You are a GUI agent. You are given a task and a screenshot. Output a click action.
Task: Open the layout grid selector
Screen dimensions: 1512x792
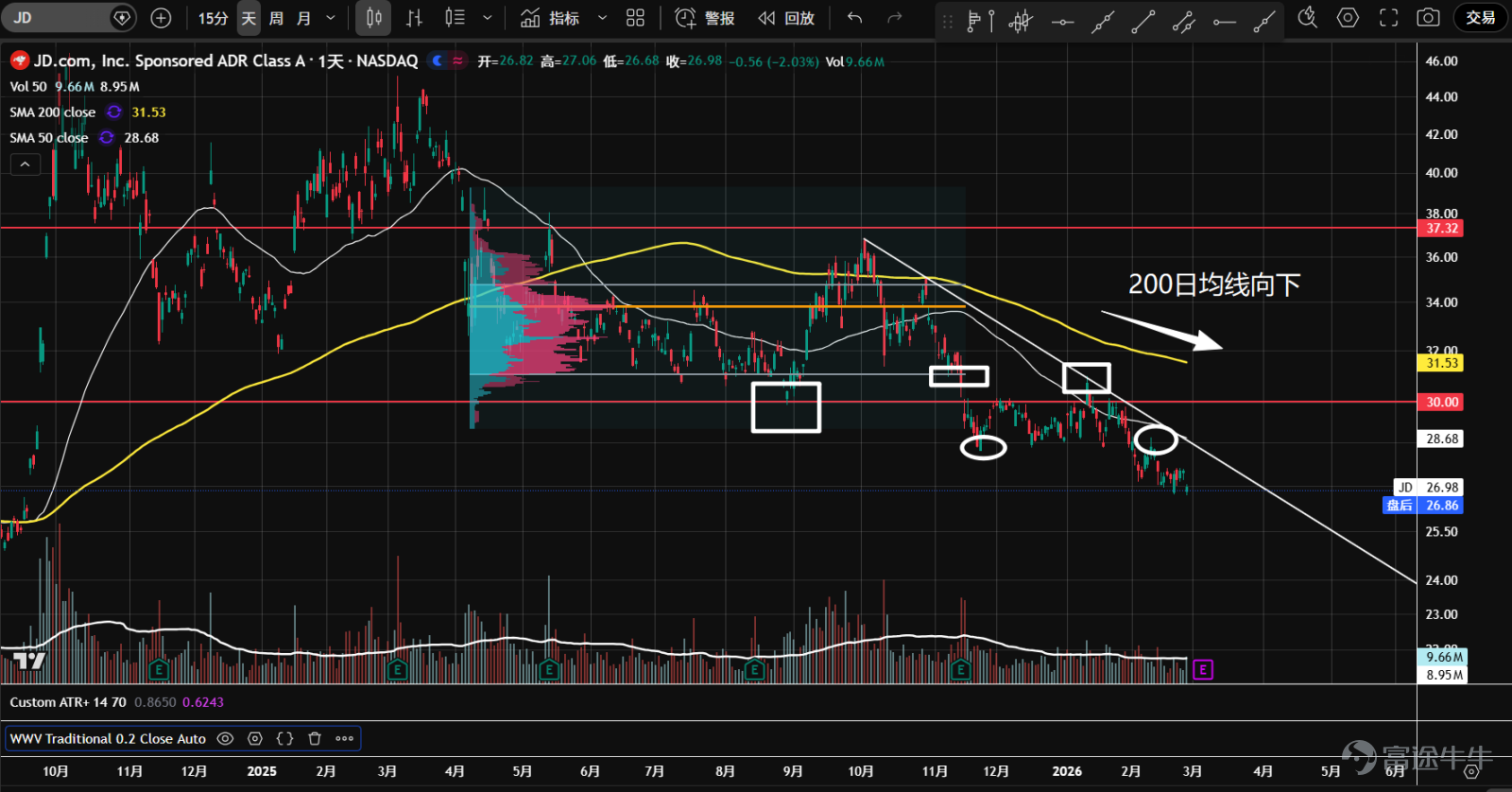tap(636, 18)
